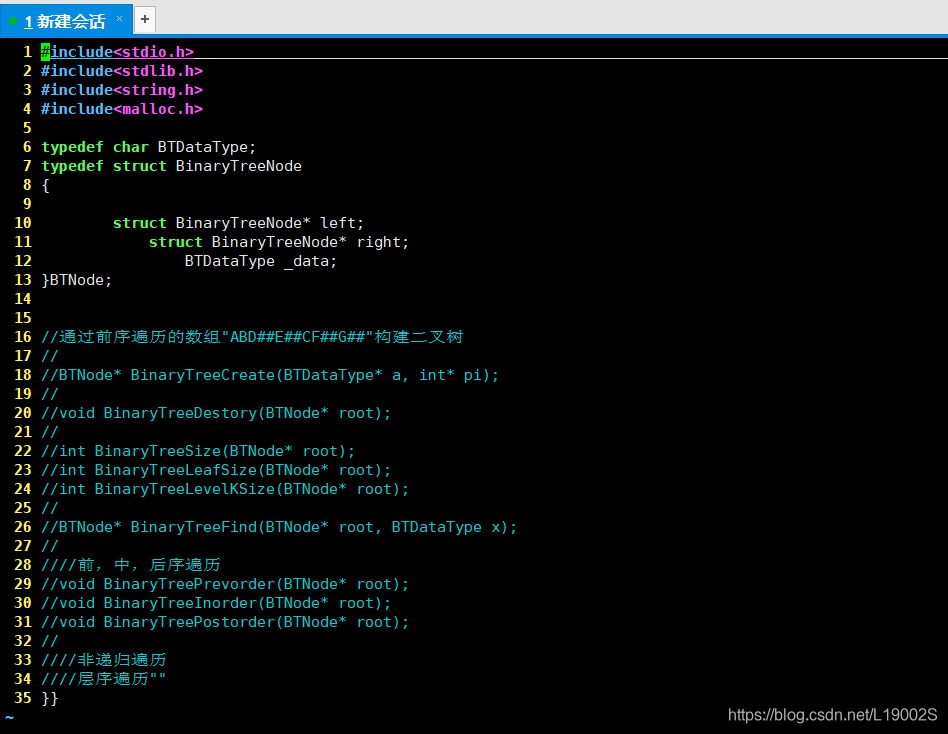Click line number 16 in gutter
948x734 pixels.
click(x=23, y=337)
